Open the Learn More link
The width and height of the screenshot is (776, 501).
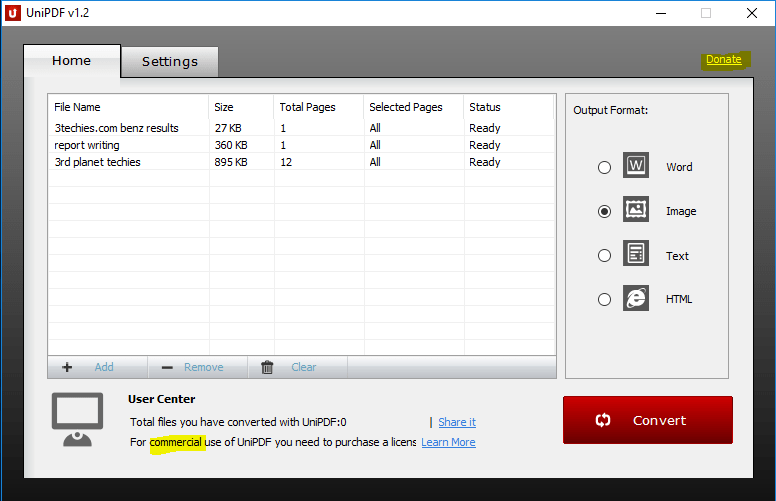tap(448, 442)
